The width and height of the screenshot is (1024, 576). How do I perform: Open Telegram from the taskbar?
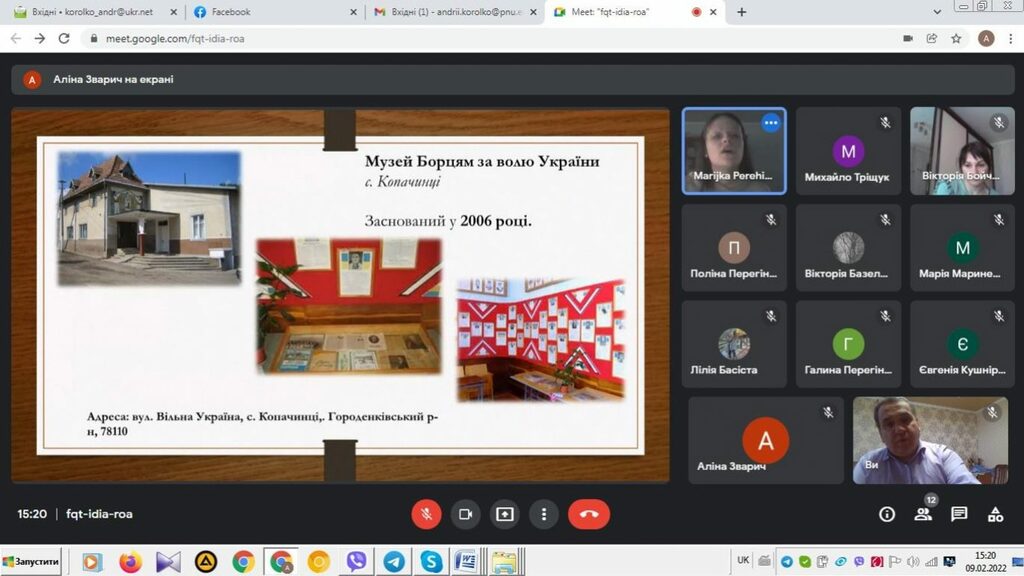[394, 562]
